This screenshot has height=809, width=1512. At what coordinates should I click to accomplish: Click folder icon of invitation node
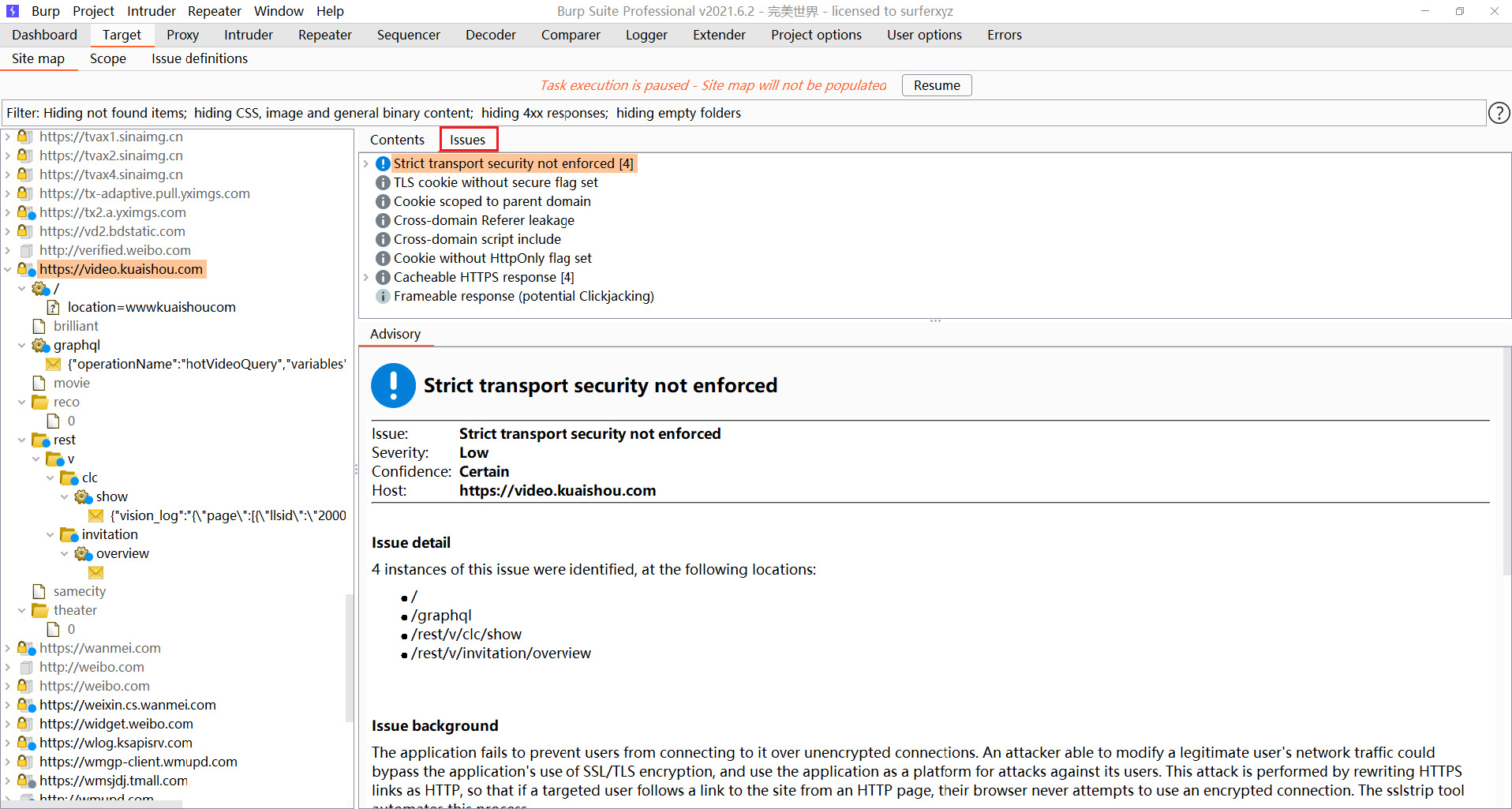(69, 534)
